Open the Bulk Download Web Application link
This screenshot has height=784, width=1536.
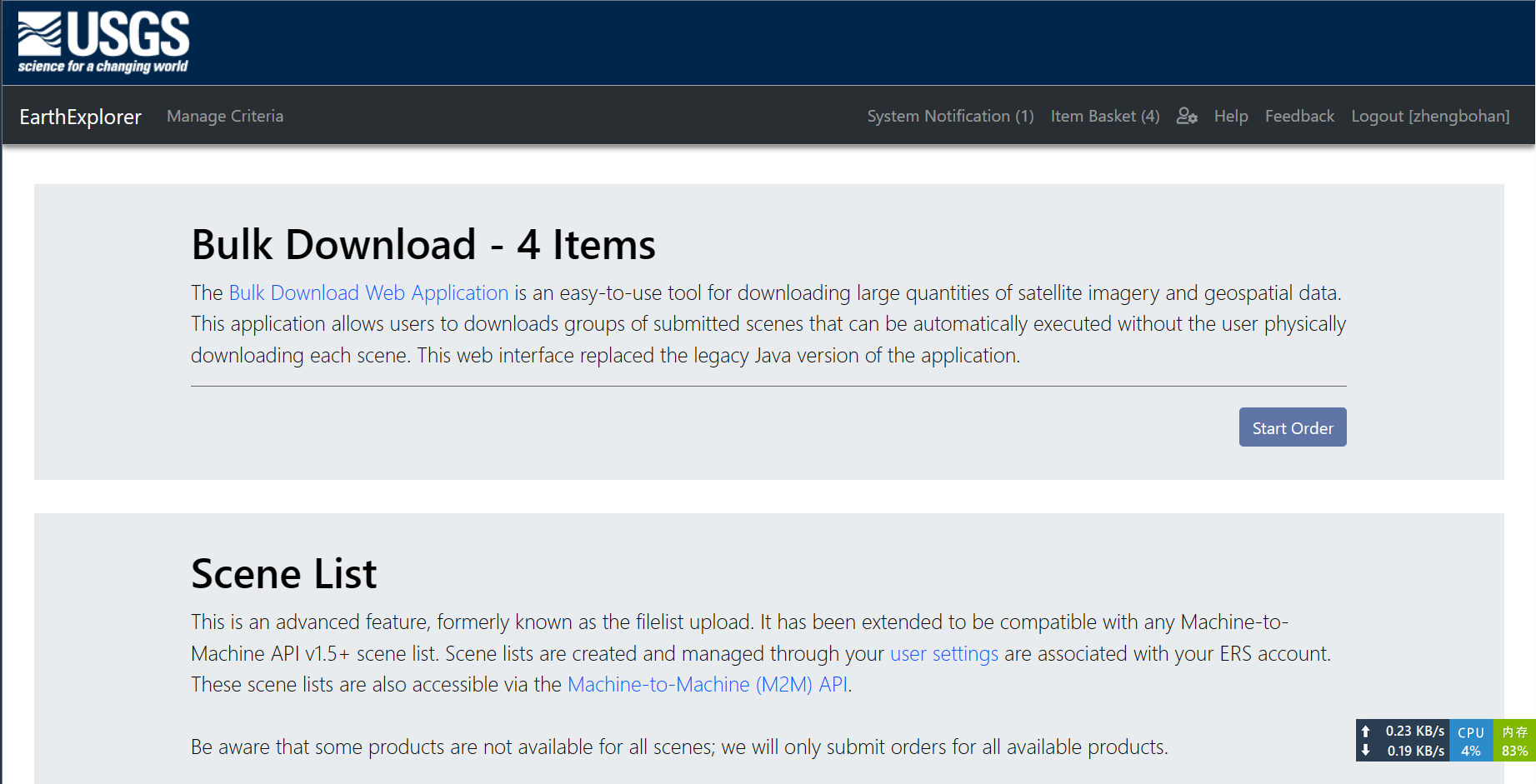point(368,293)
